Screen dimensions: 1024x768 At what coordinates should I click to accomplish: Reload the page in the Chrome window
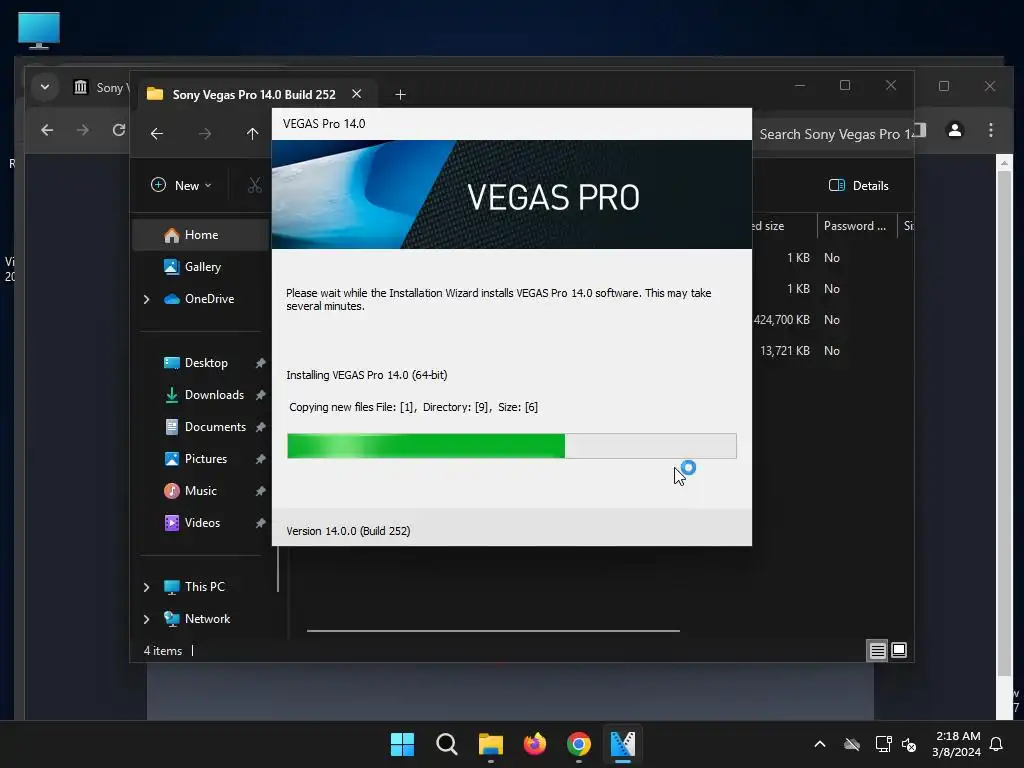pyautogui.click(x=118, y=130)
